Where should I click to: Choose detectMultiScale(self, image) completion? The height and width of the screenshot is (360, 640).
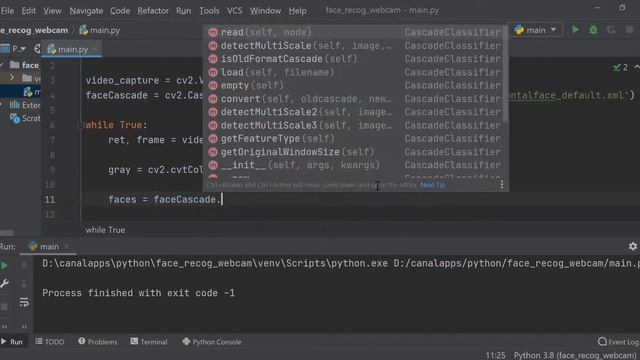pos(354,46)
